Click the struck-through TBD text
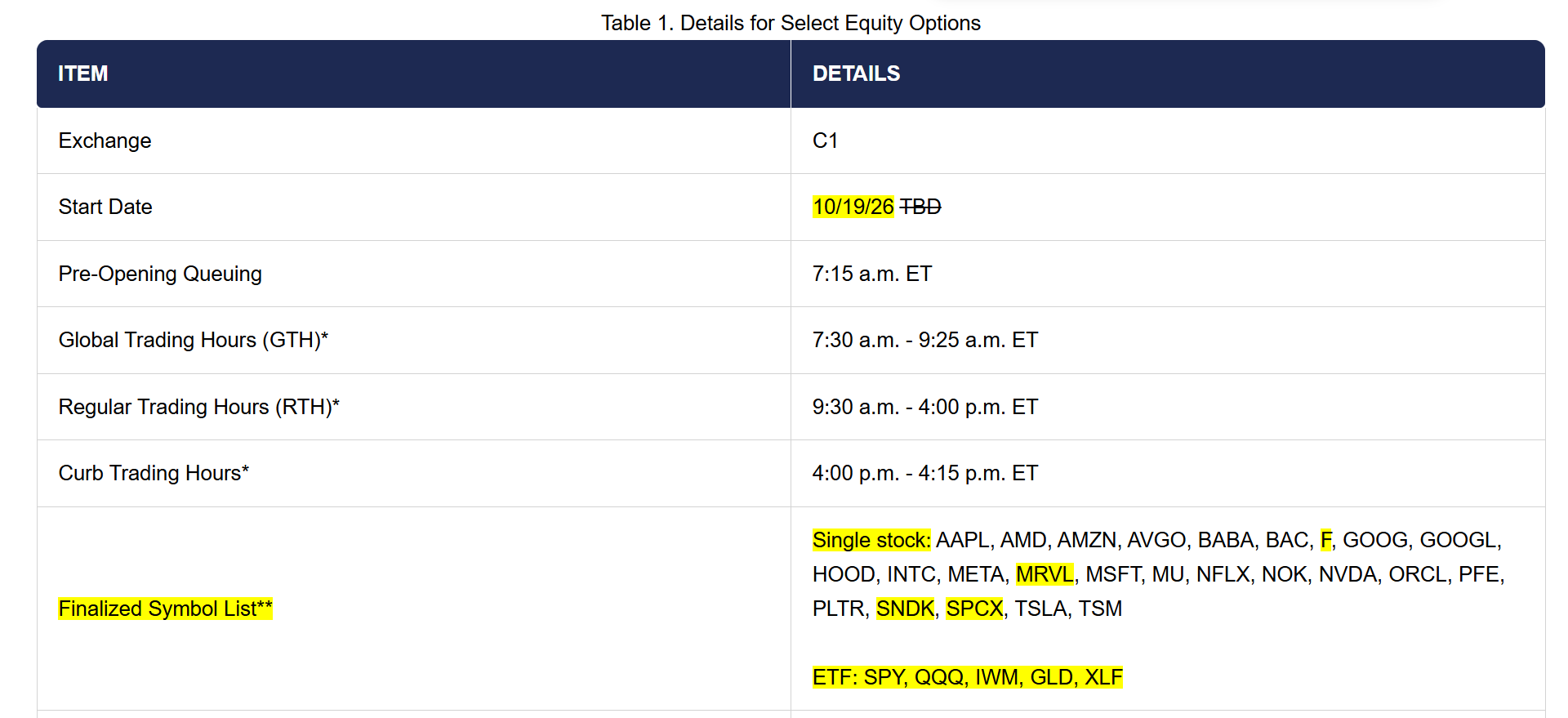1568x718 pixels. coord(920,207)
